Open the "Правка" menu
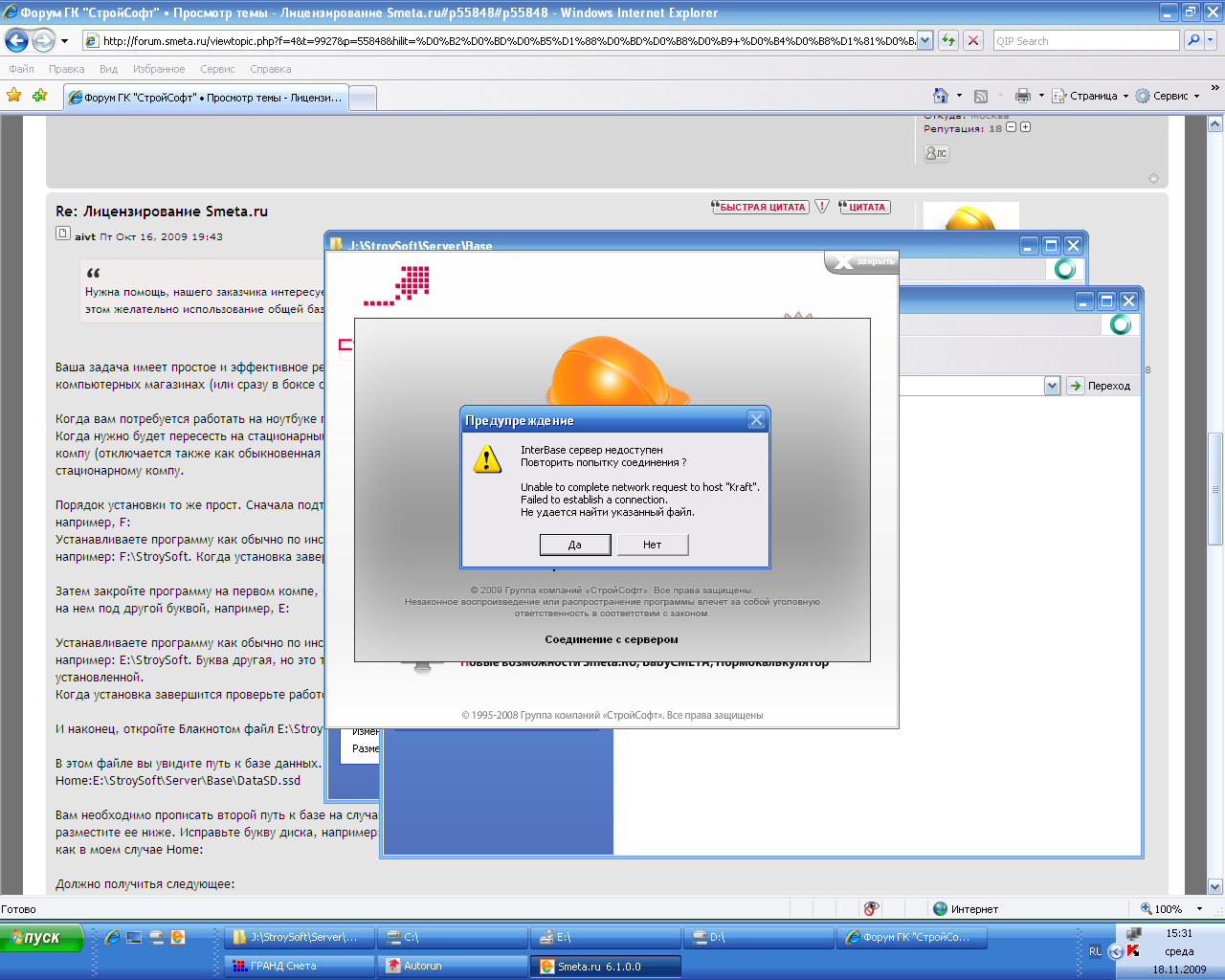This screenshot has height=980, width=1225. (x=67, y=69)
